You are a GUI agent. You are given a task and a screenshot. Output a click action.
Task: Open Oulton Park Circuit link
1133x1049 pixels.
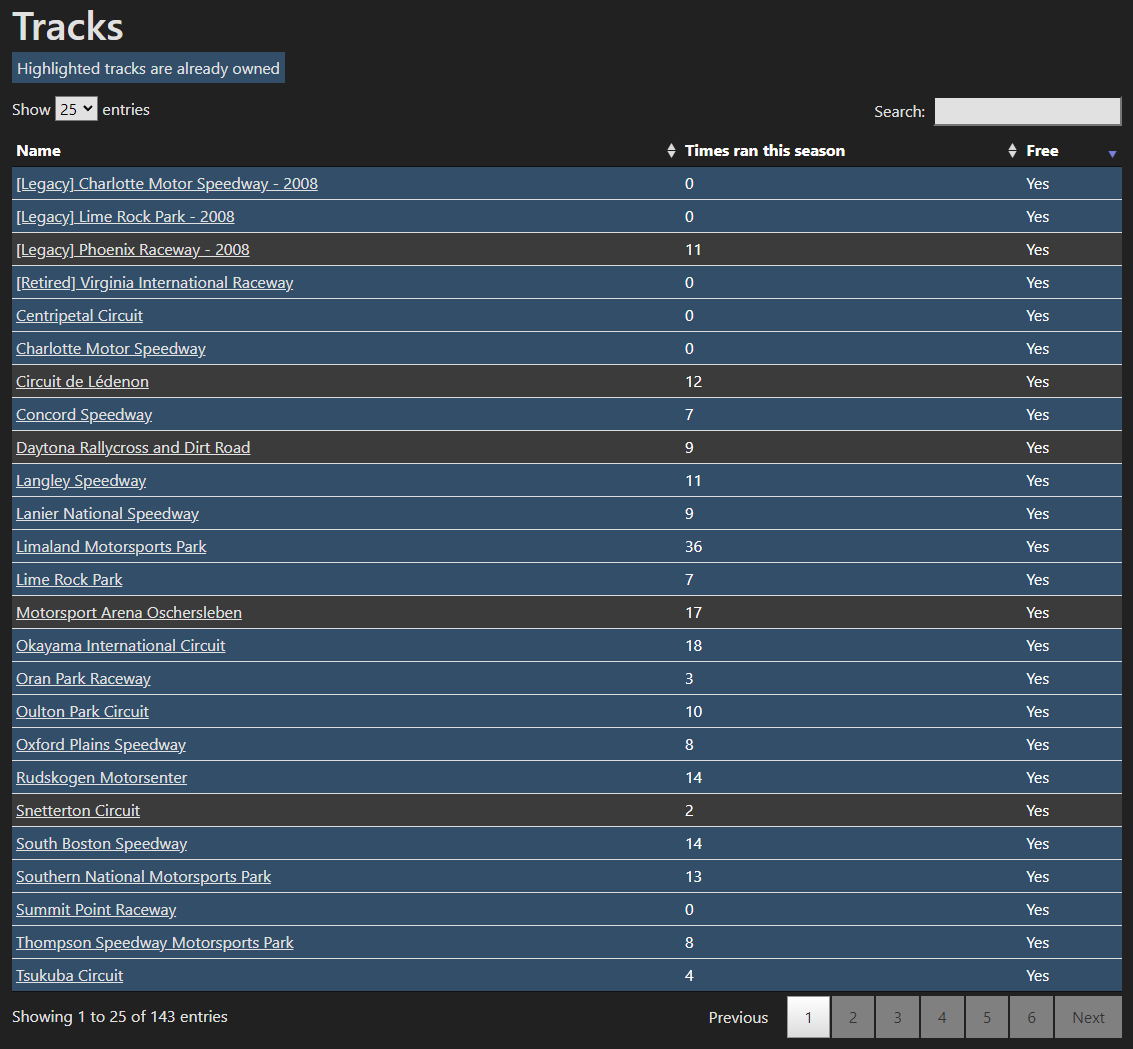coord(82,712)
